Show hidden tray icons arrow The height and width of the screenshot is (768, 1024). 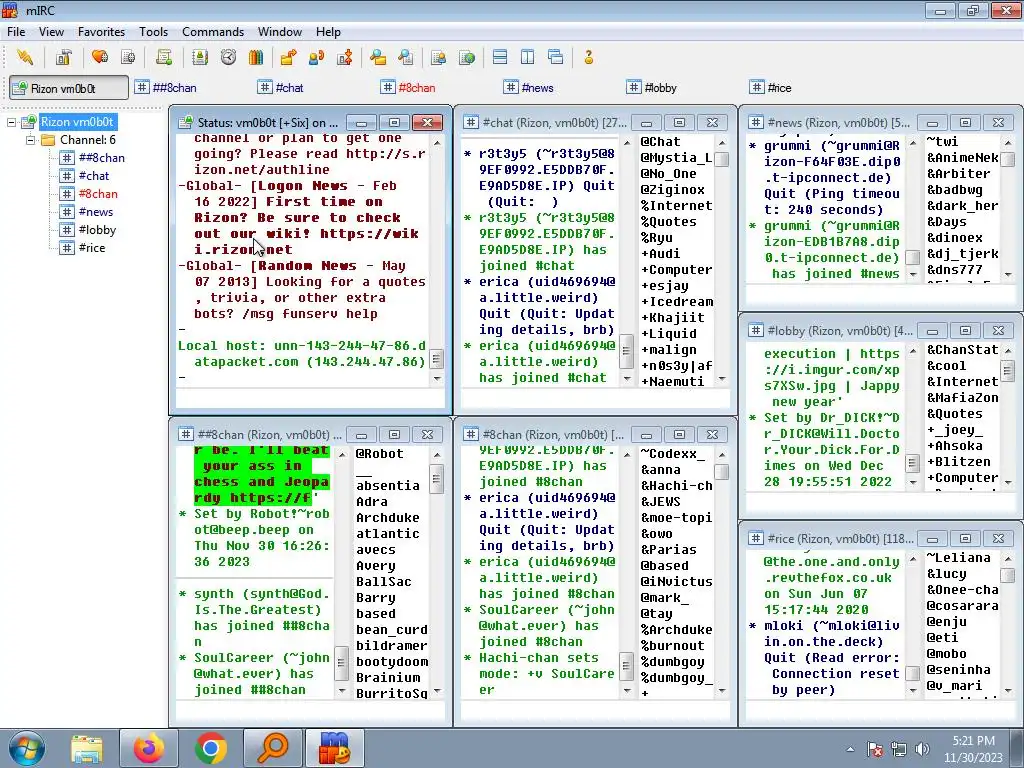point(850,749)
